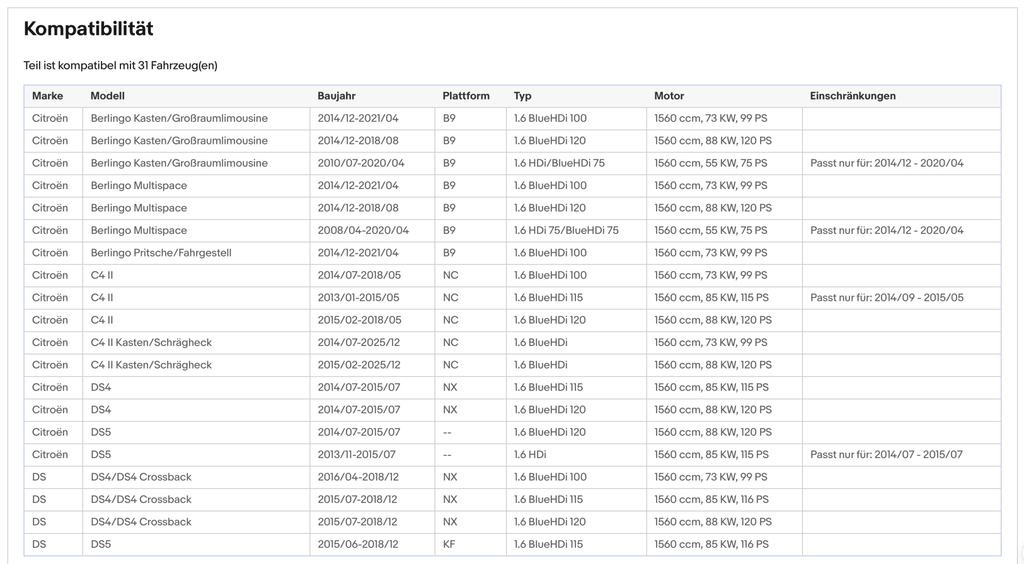The height and width of the screenshot is (564, 1024).
Task: Click the KF platform cell
Action: click(x=449, y=544)
